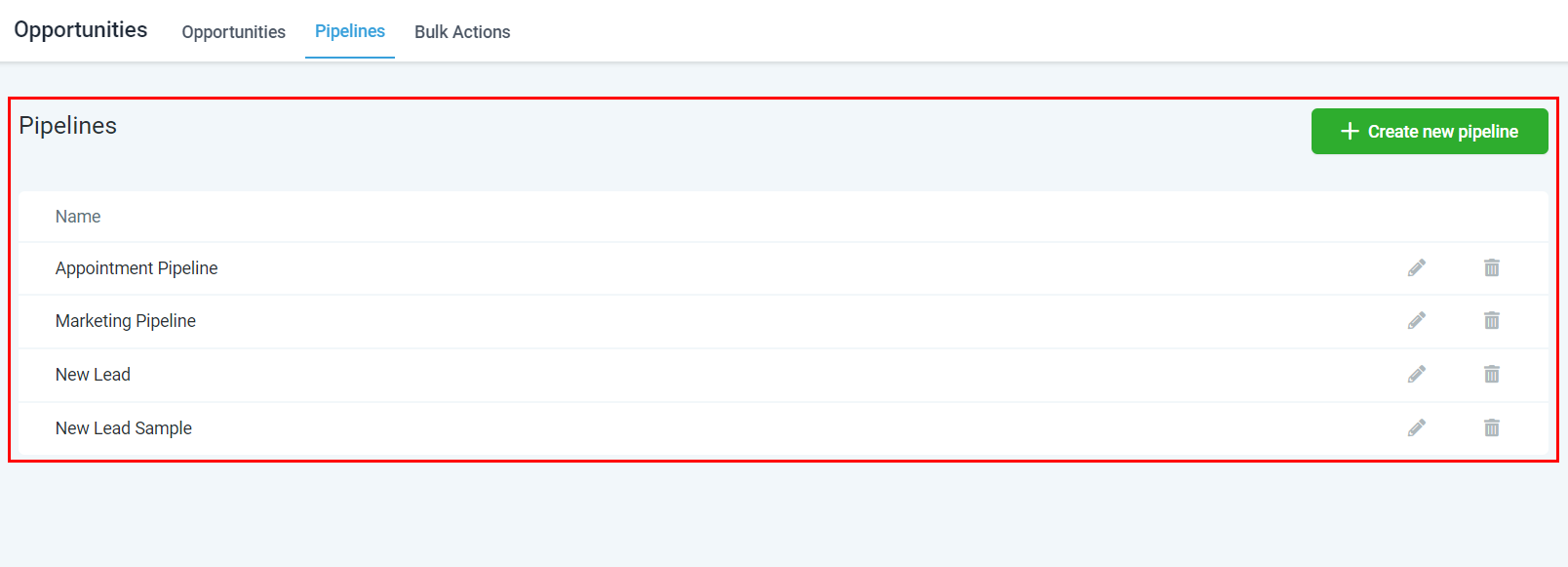This screenshot has height=567, width=1568.
Task: Edit the Appointment Pipeline with pencil icon
Action: (1417, 267)
